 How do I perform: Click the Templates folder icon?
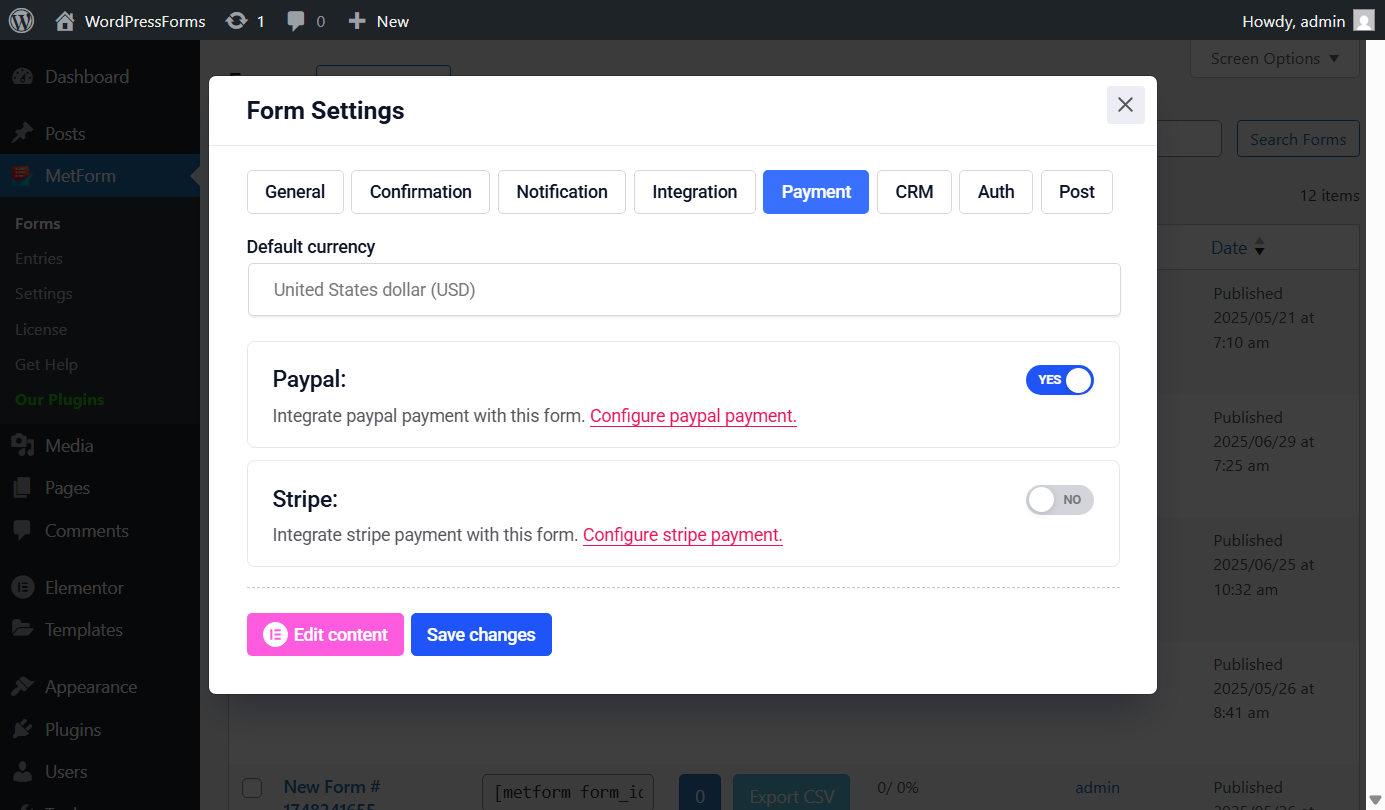pos(23,630)
